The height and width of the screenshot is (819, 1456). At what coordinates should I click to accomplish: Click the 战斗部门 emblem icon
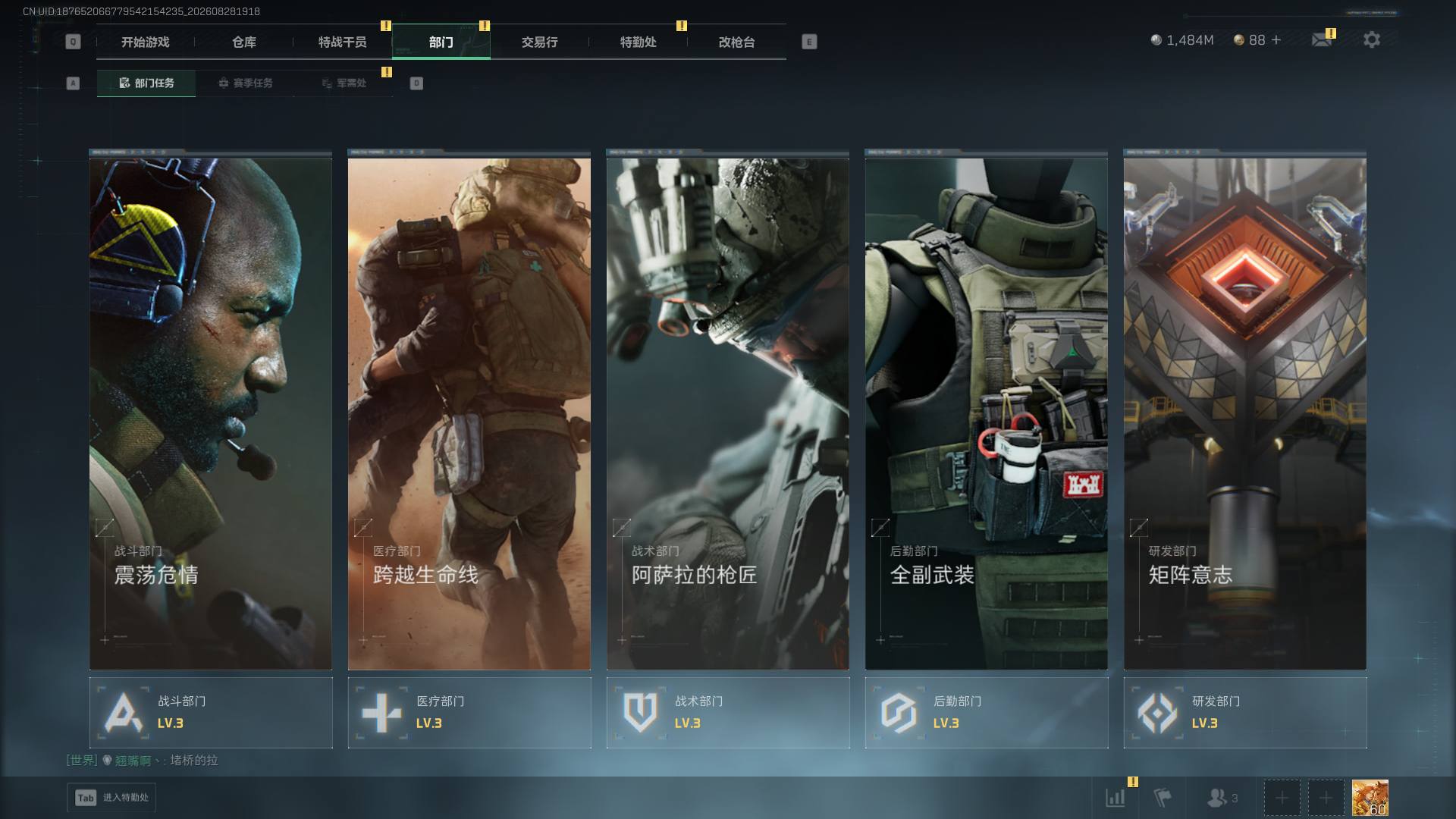tap(124, 713)
